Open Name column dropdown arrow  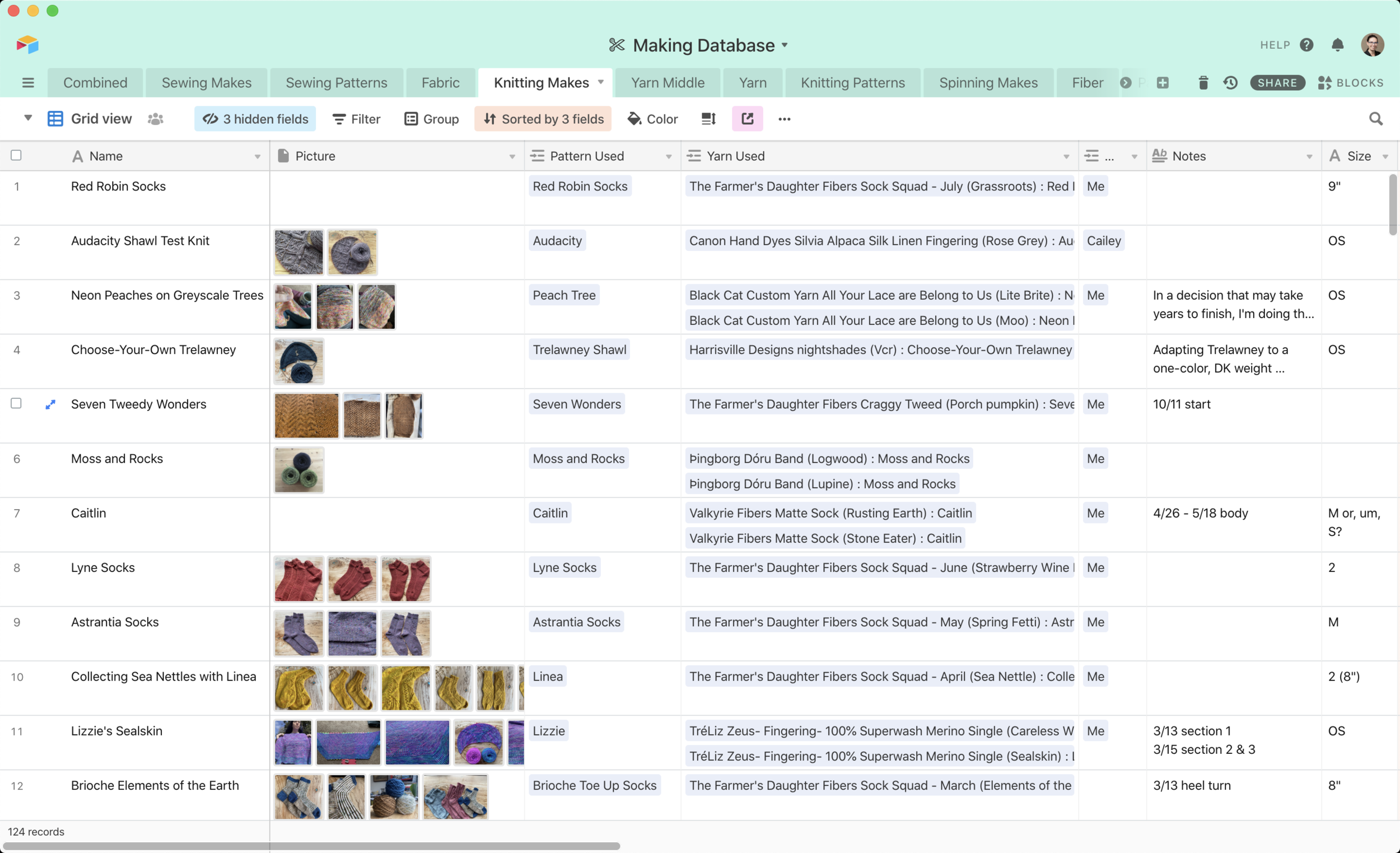[258, 156]
